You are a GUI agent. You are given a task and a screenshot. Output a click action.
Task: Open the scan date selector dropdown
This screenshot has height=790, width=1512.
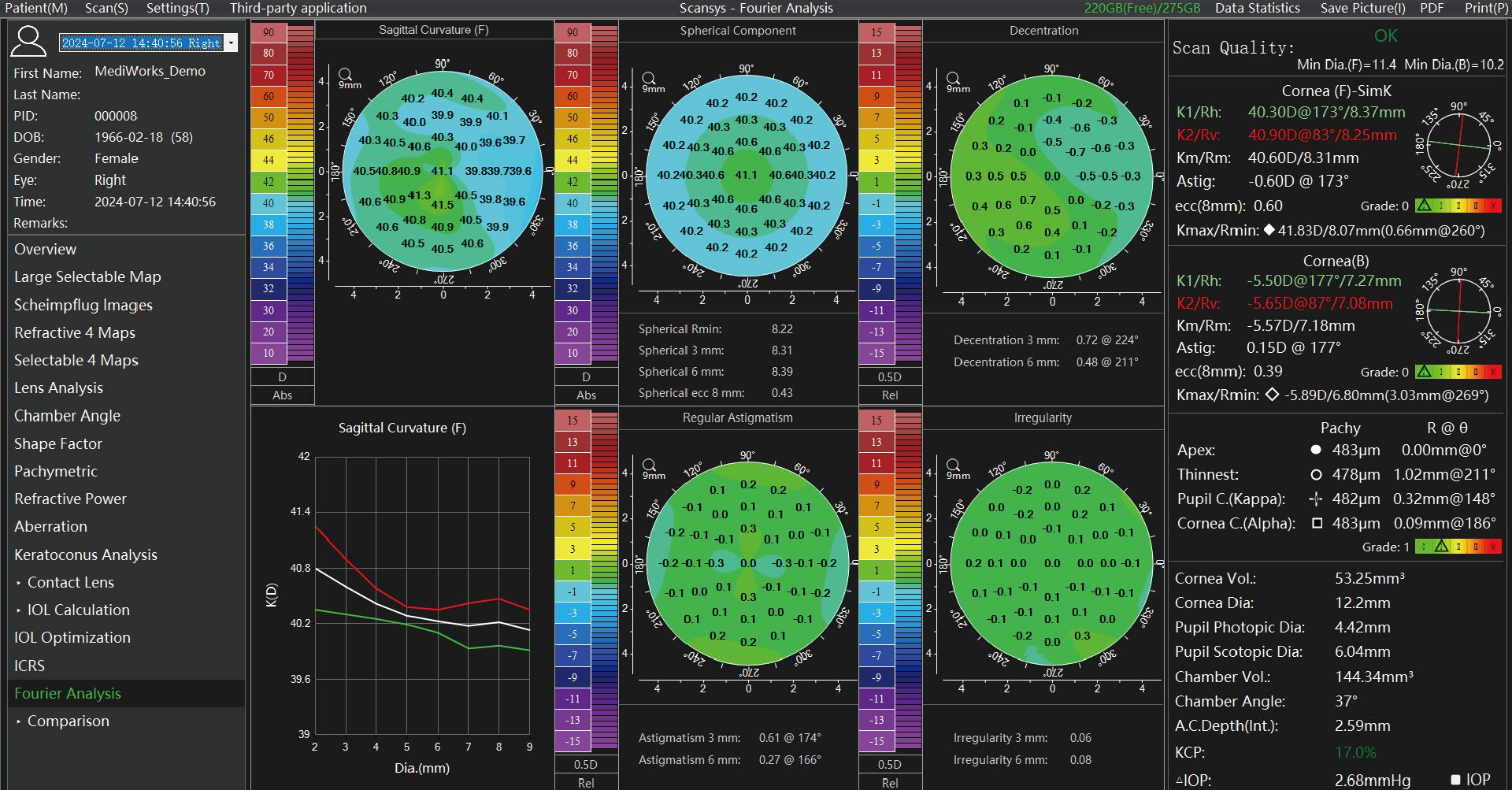231,43
